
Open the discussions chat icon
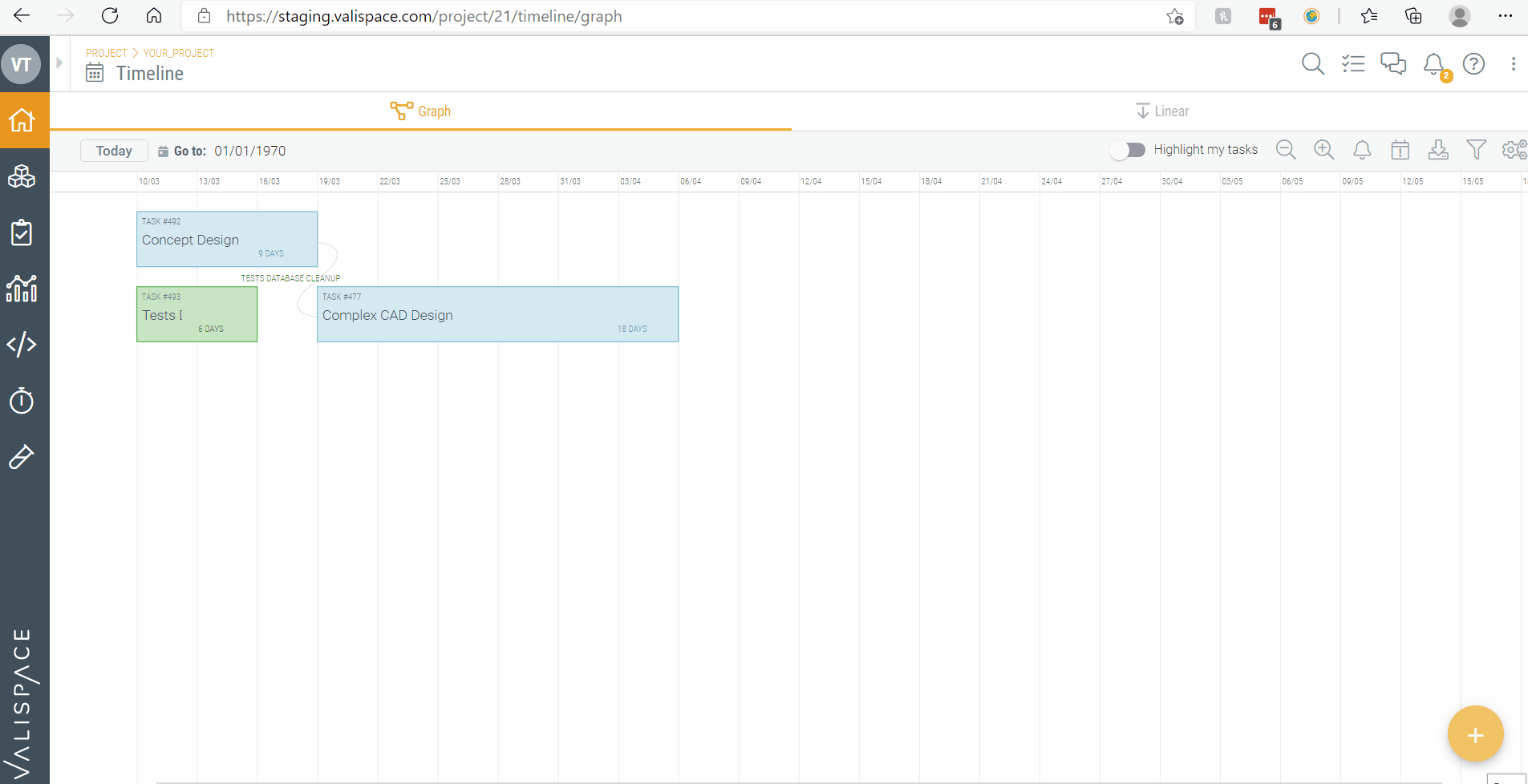1393,64
